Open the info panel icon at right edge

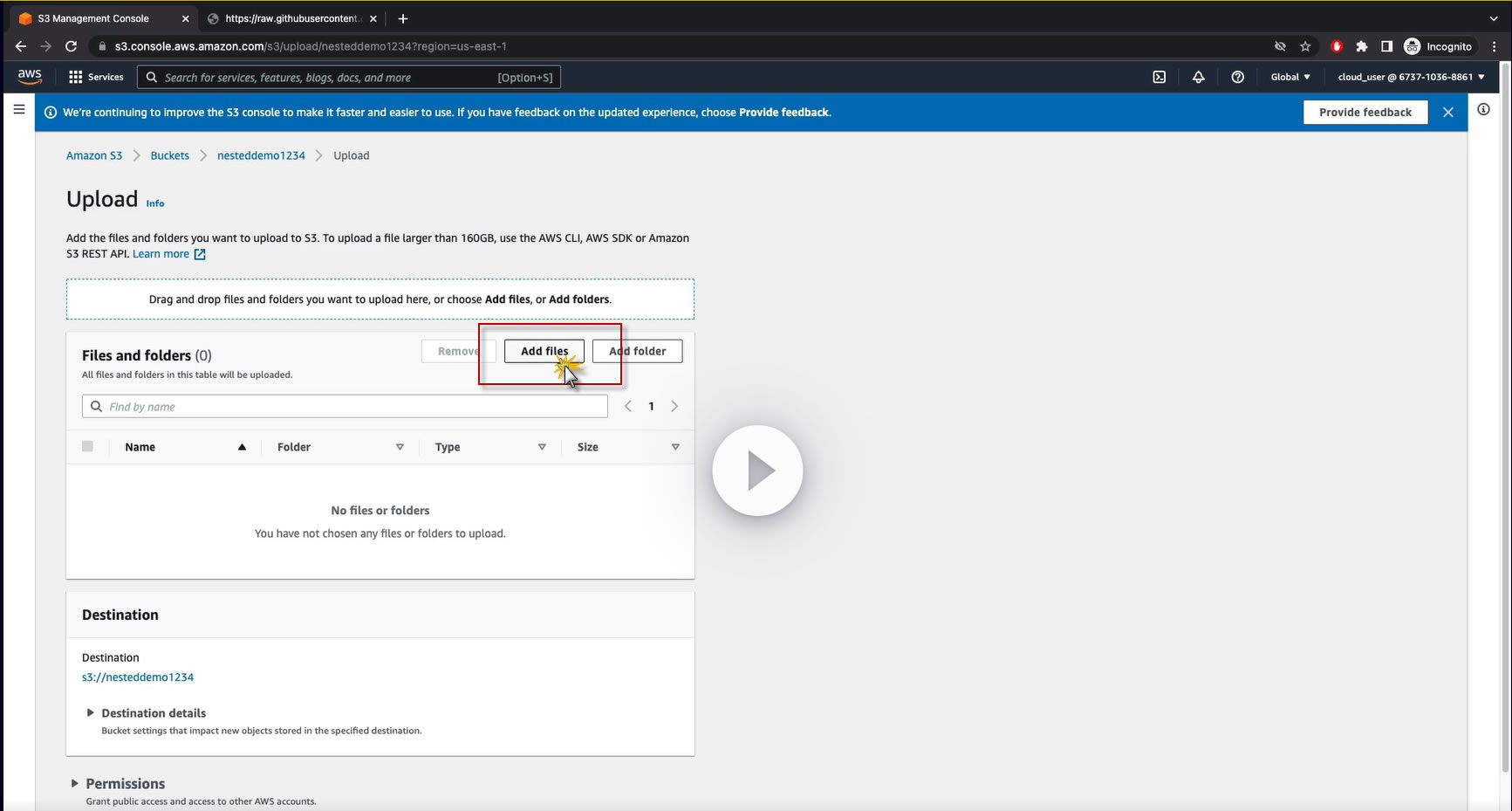(x=1483, y=110)
